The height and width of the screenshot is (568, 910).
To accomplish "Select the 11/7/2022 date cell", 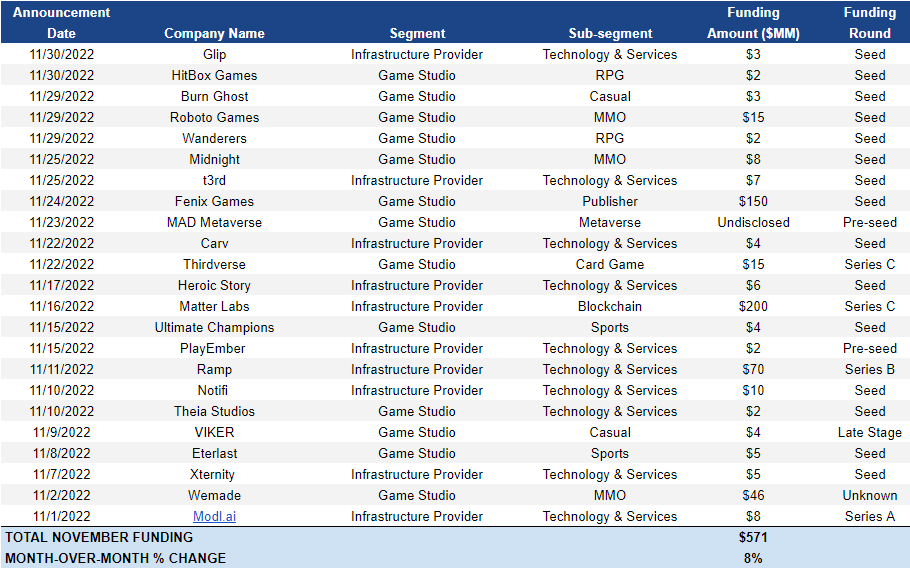I will pos(62,474).
